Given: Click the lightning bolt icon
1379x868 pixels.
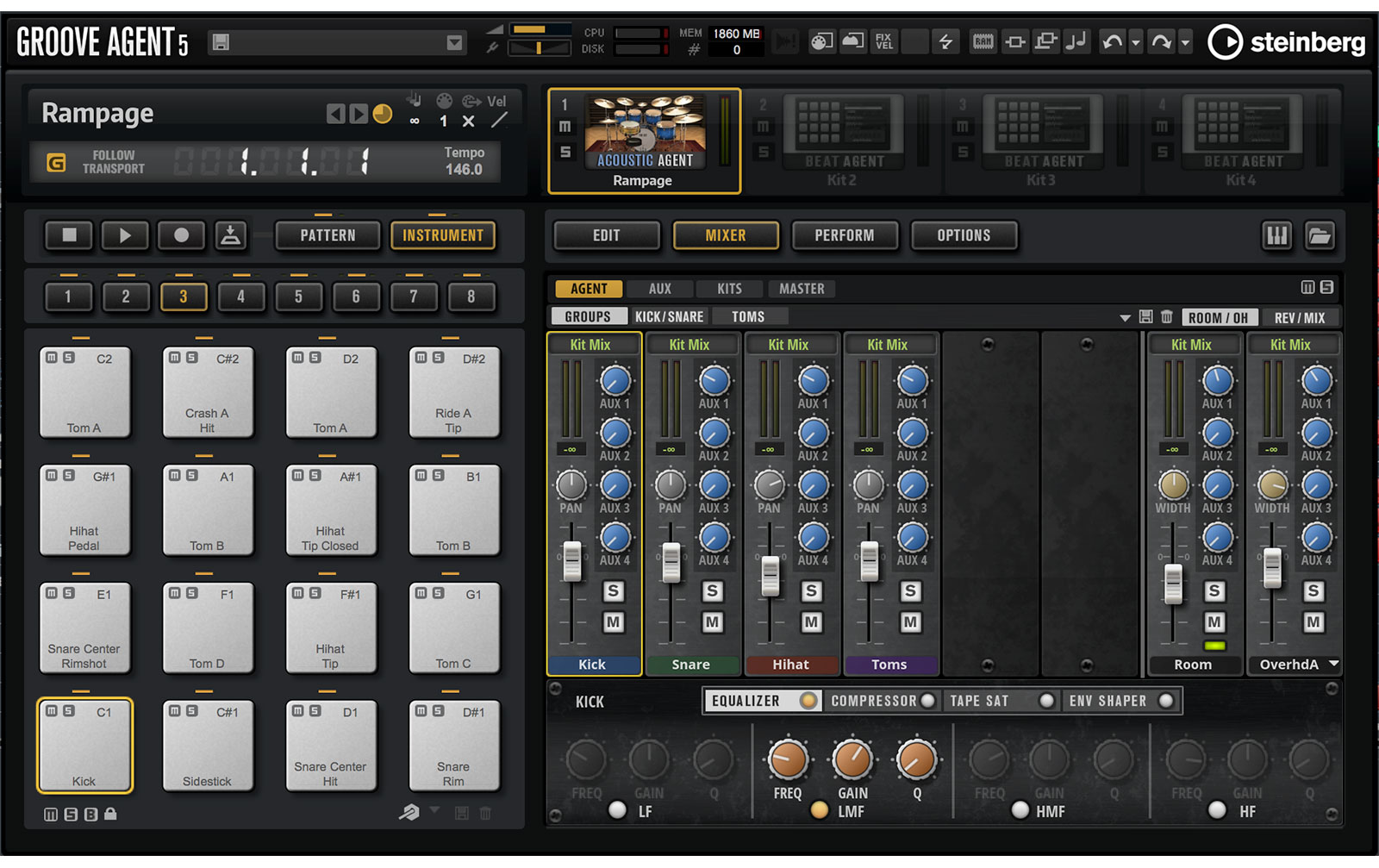Looking at the screenshot, I should coord(945,41).
